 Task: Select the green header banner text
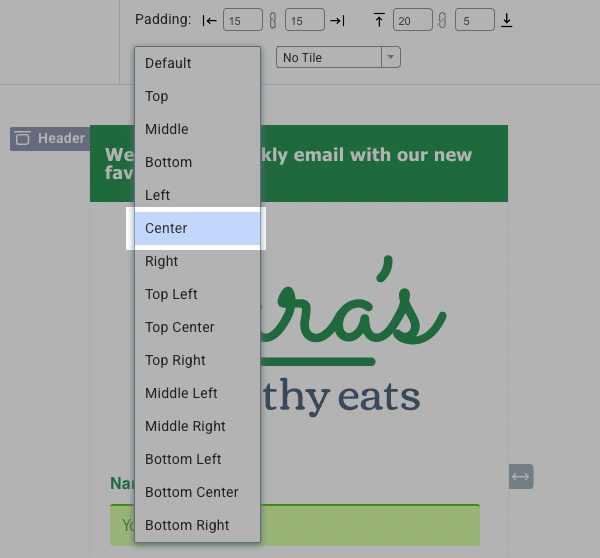pos(380,156)
